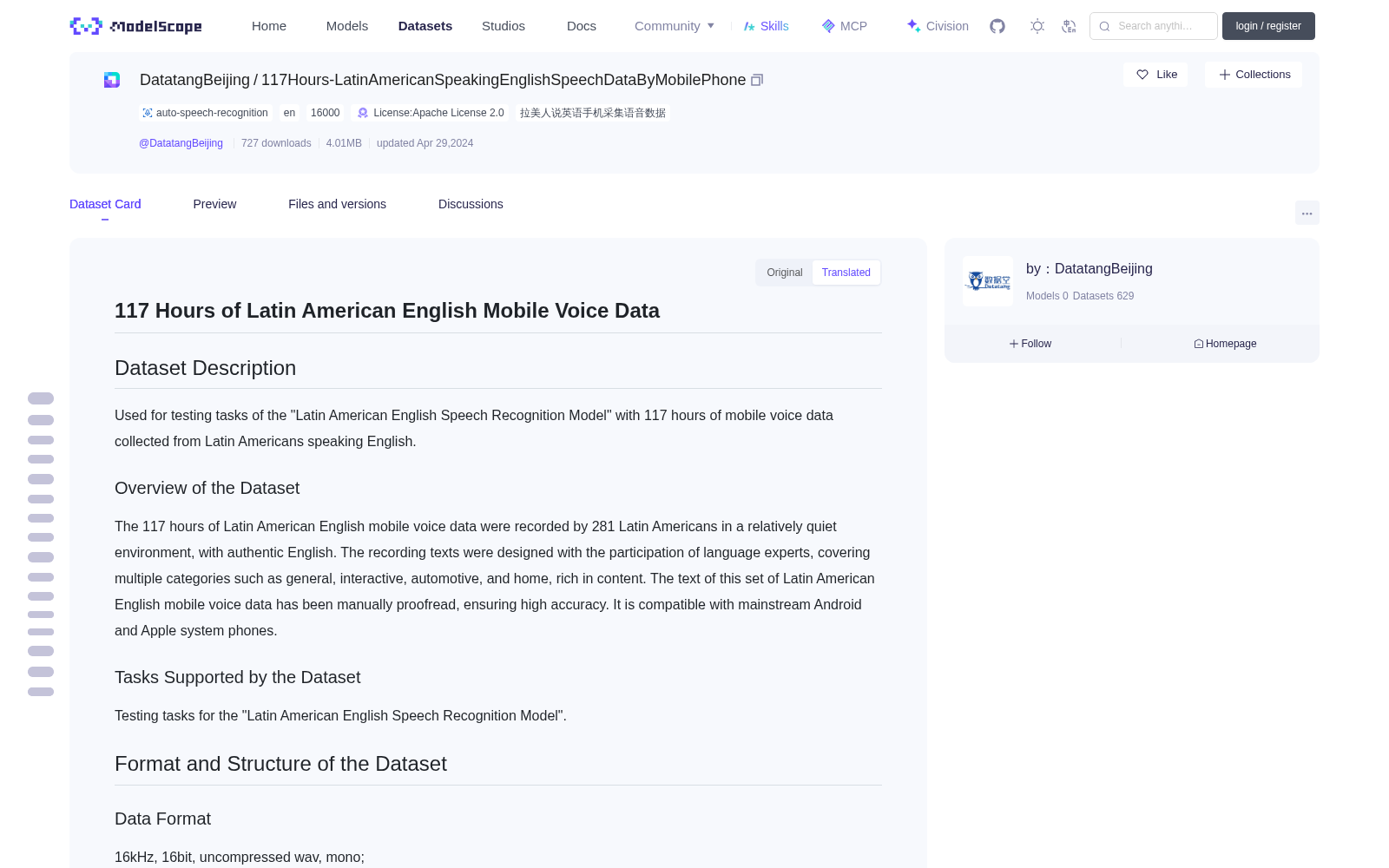Click the auto-speech-recognition tag
Image resolution: width=1389 pixels, height=868 pixels.
[205, 113]
